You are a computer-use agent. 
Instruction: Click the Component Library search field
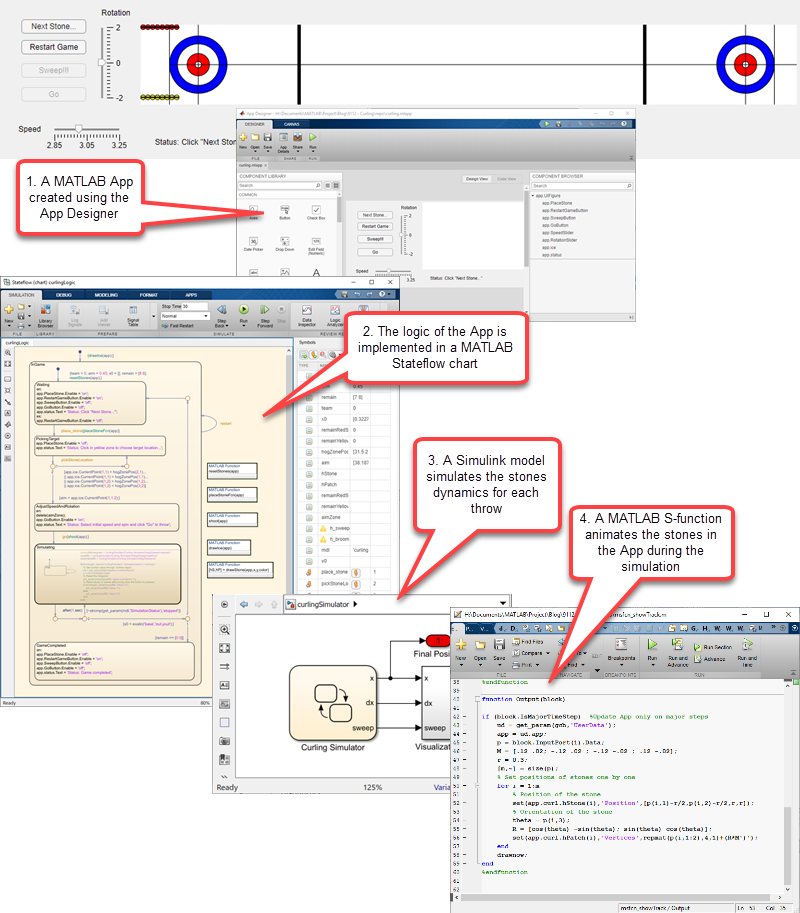[279, 185]
